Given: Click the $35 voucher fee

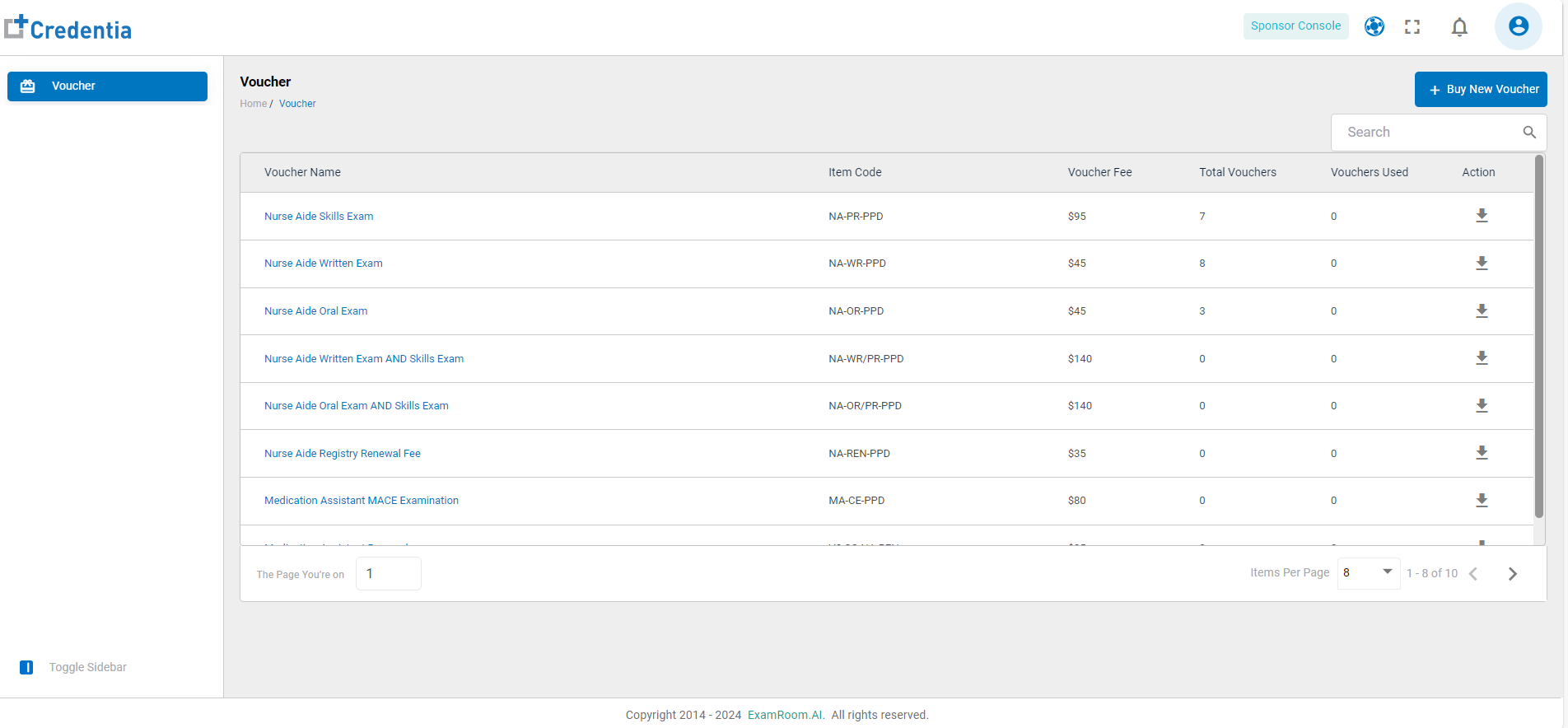Looking at the screenshot, I should point(1077,454).
